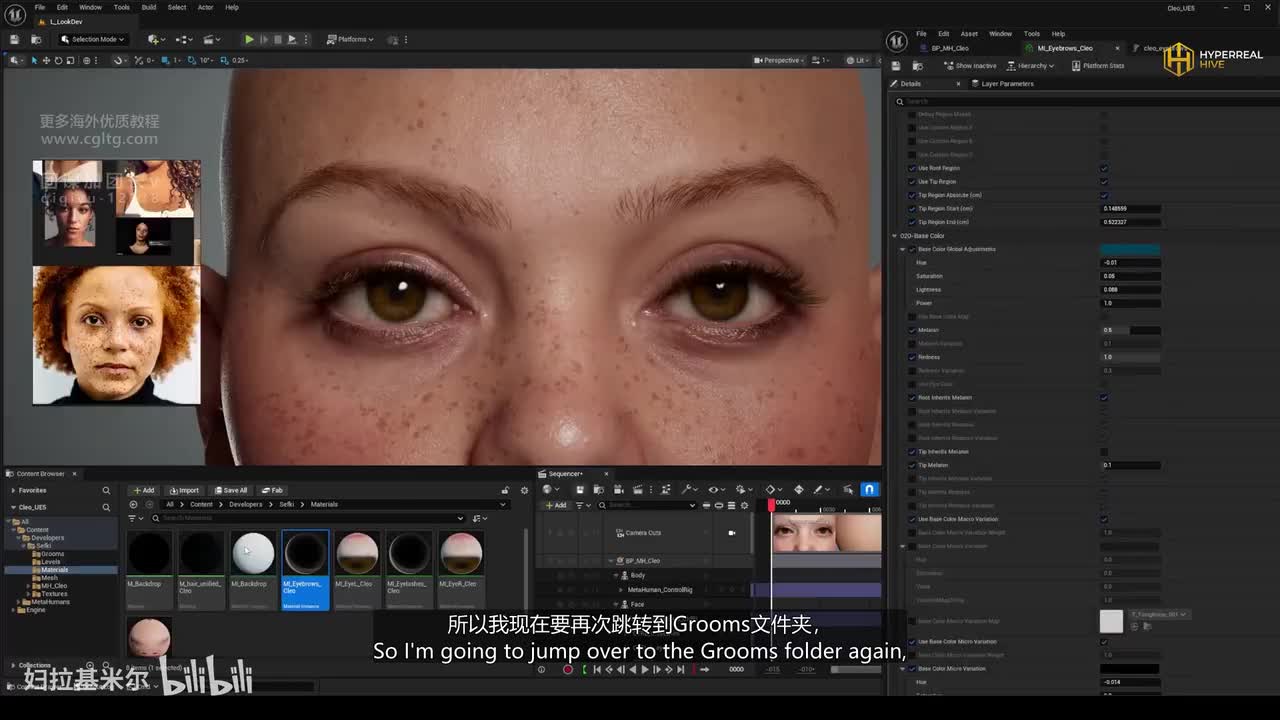Click the Tip Region Start value field

tap(1130, 209)
